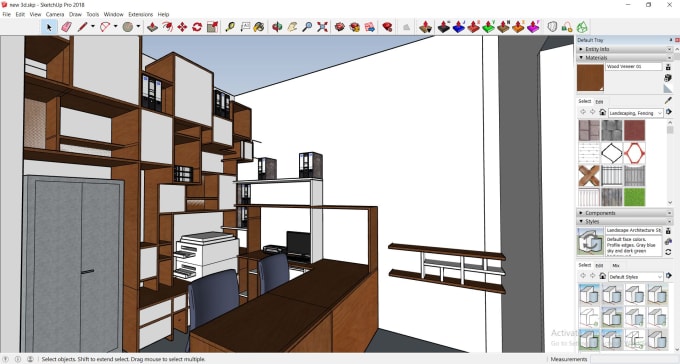Click the Default Tray title
The height and width of the screenshot is (364, 680).
(590, 40)
